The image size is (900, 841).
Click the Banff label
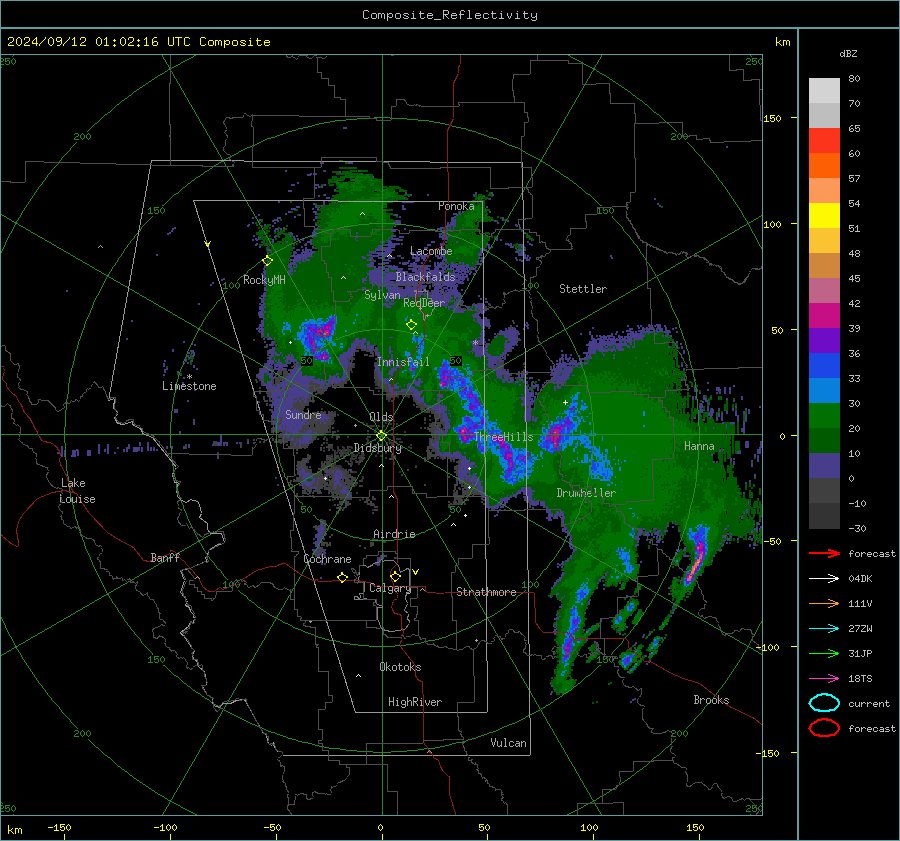point(165,558)
